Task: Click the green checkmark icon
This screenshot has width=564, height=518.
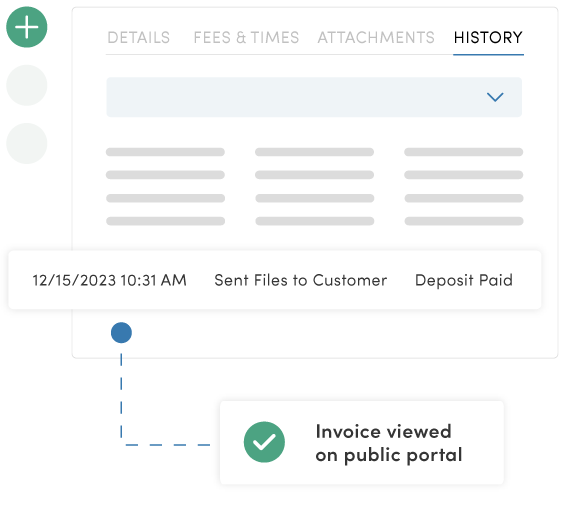Action: [264, 442]
